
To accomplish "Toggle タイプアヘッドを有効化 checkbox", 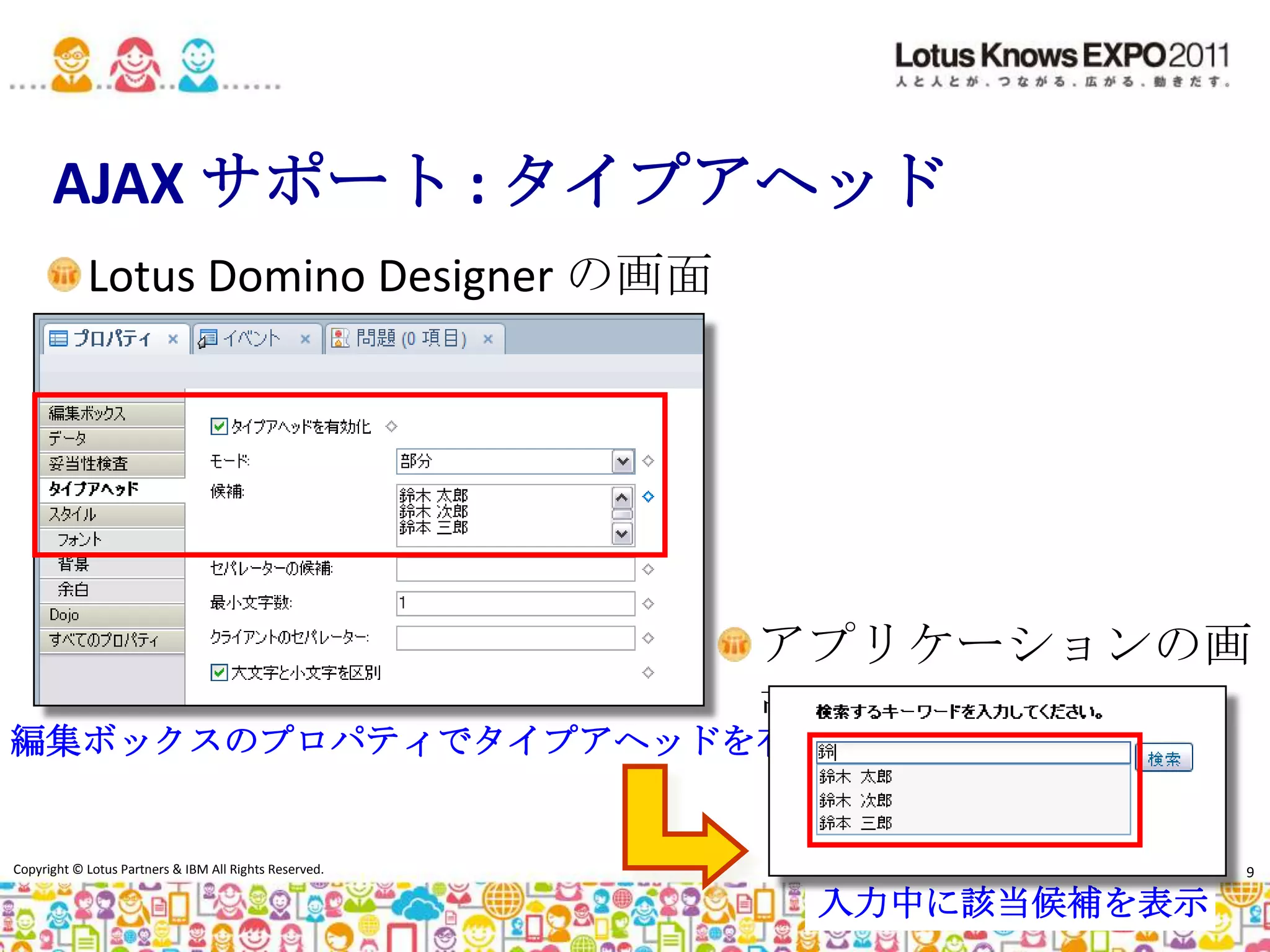I will 218,426.
